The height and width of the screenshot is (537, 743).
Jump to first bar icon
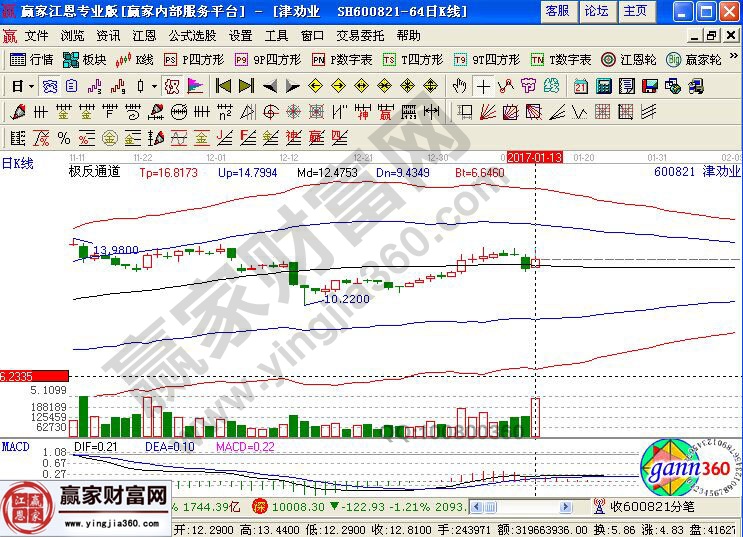click(223, 86)
